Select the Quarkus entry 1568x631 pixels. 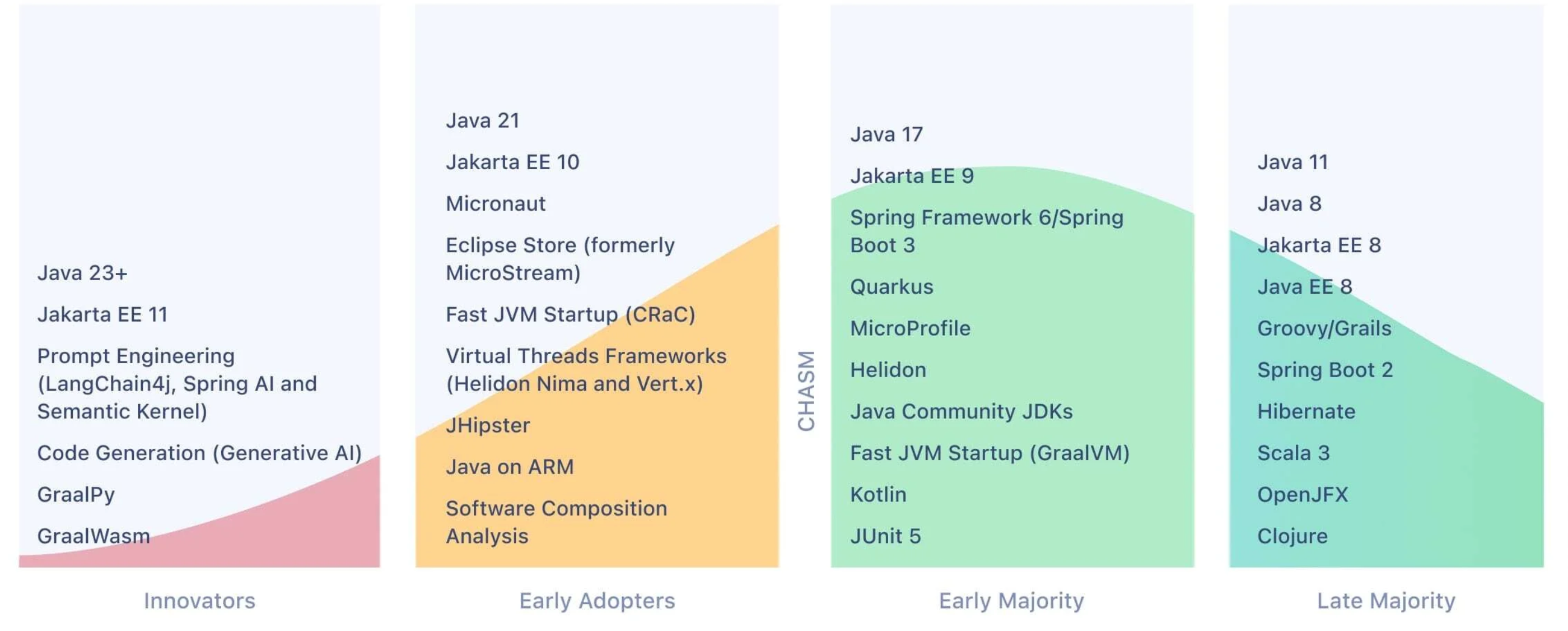[x=891, y=287]
